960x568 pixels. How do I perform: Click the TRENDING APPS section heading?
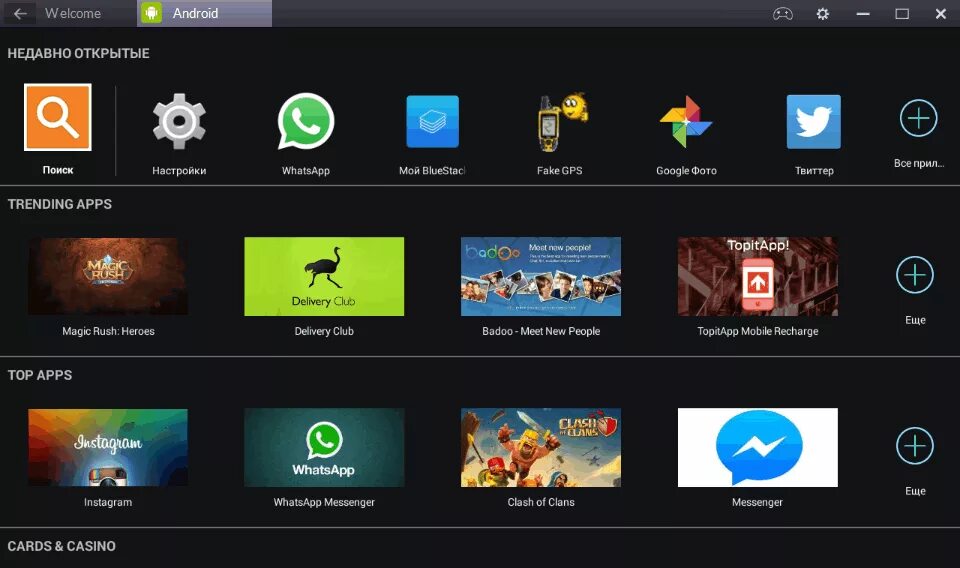point(59,204)
